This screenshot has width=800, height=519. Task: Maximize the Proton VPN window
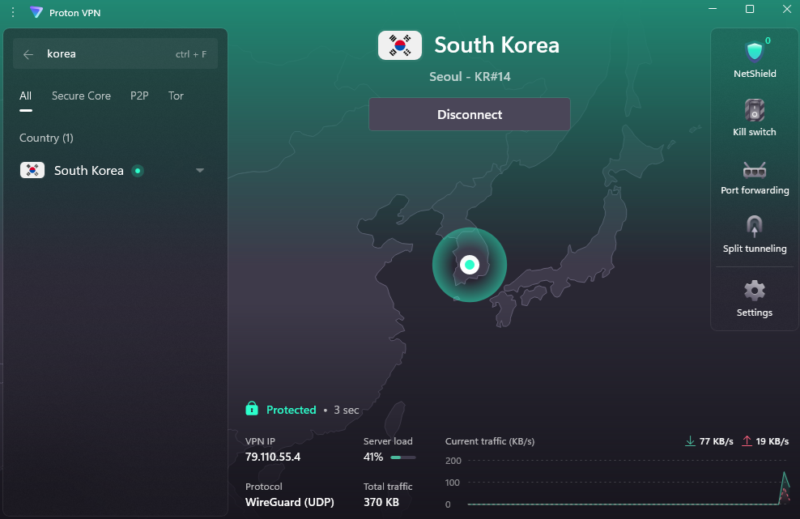(x=749, y=9)
